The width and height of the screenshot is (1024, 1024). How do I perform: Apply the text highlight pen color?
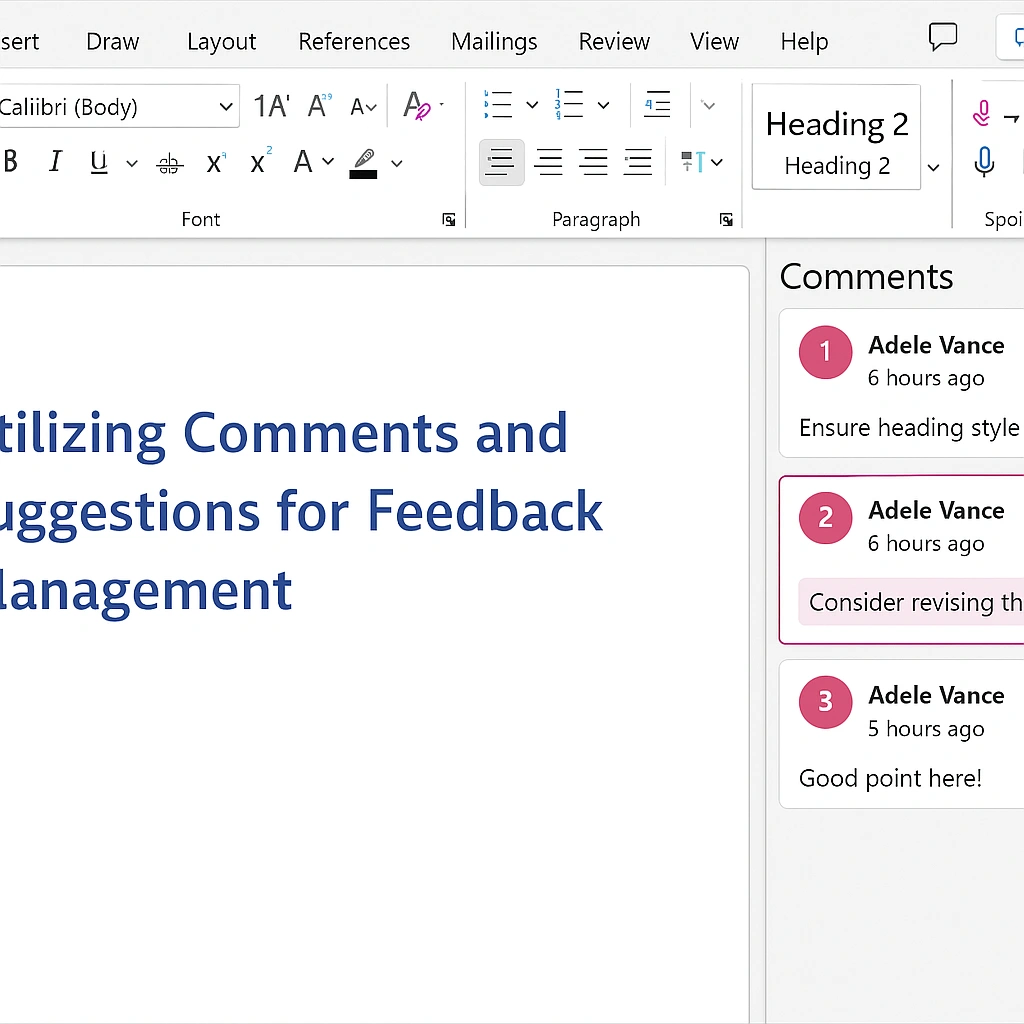[363, 163]
